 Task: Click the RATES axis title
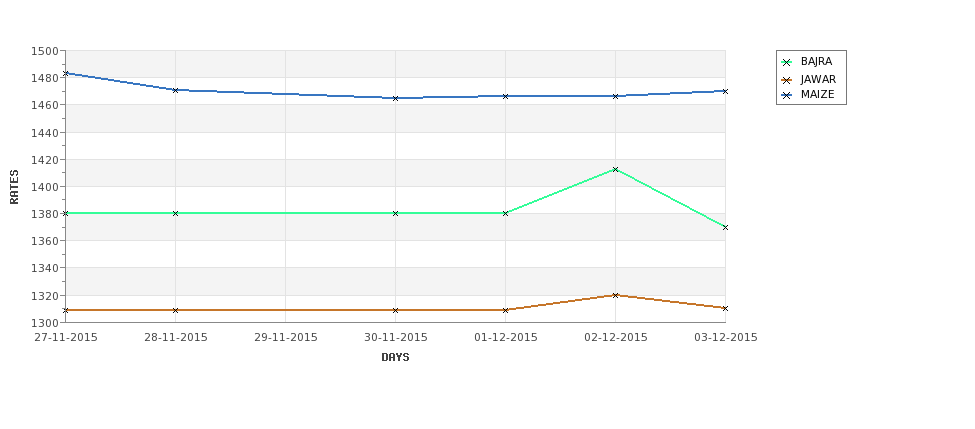click(14, 187)
